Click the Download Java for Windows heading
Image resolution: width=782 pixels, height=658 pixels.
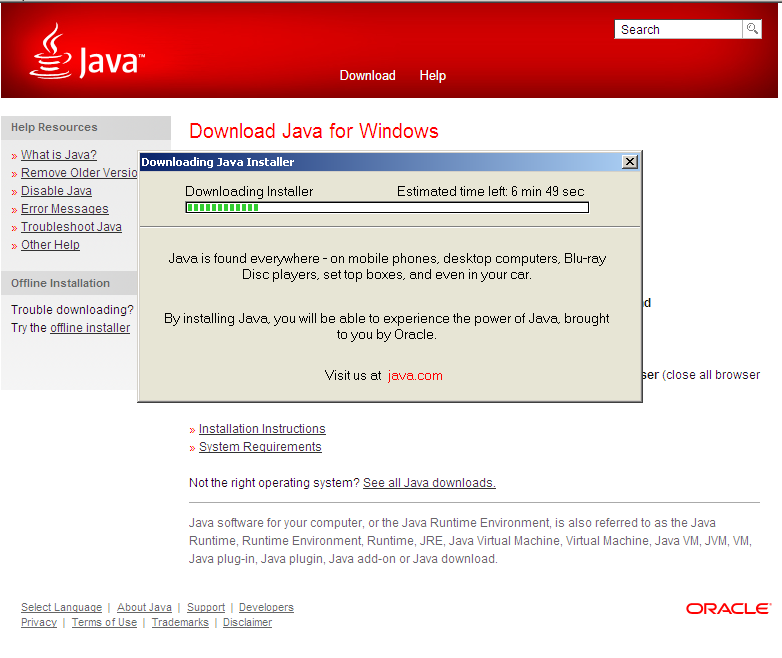point(314,131)
